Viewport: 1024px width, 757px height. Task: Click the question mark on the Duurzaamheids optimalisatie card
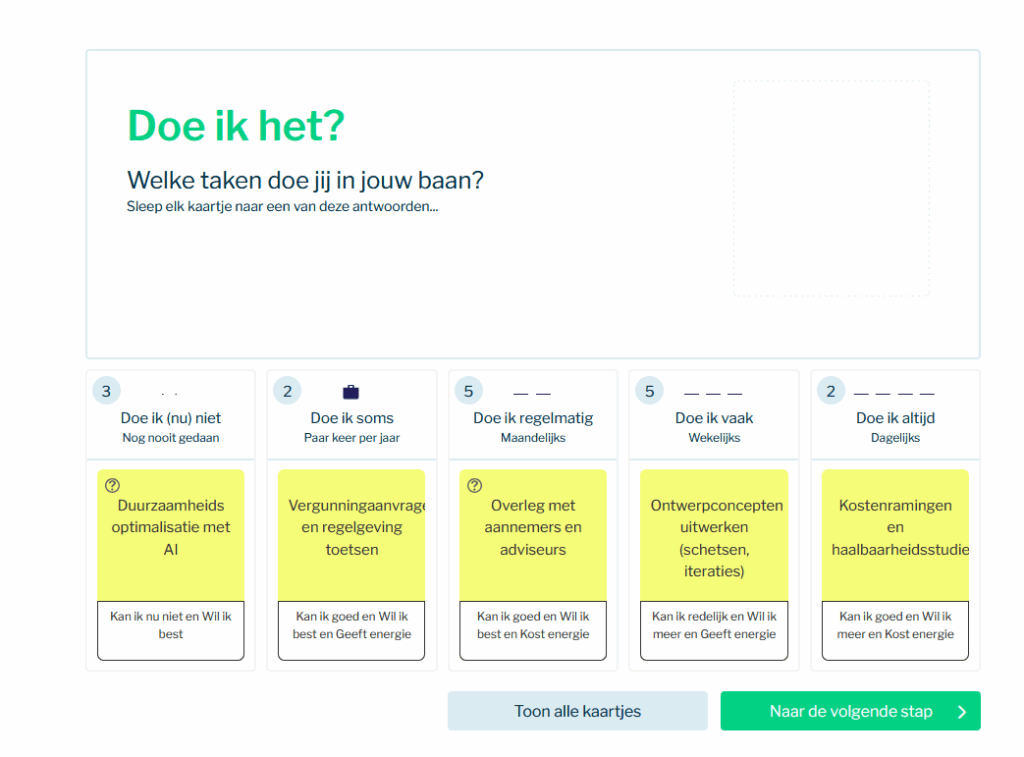113,486
